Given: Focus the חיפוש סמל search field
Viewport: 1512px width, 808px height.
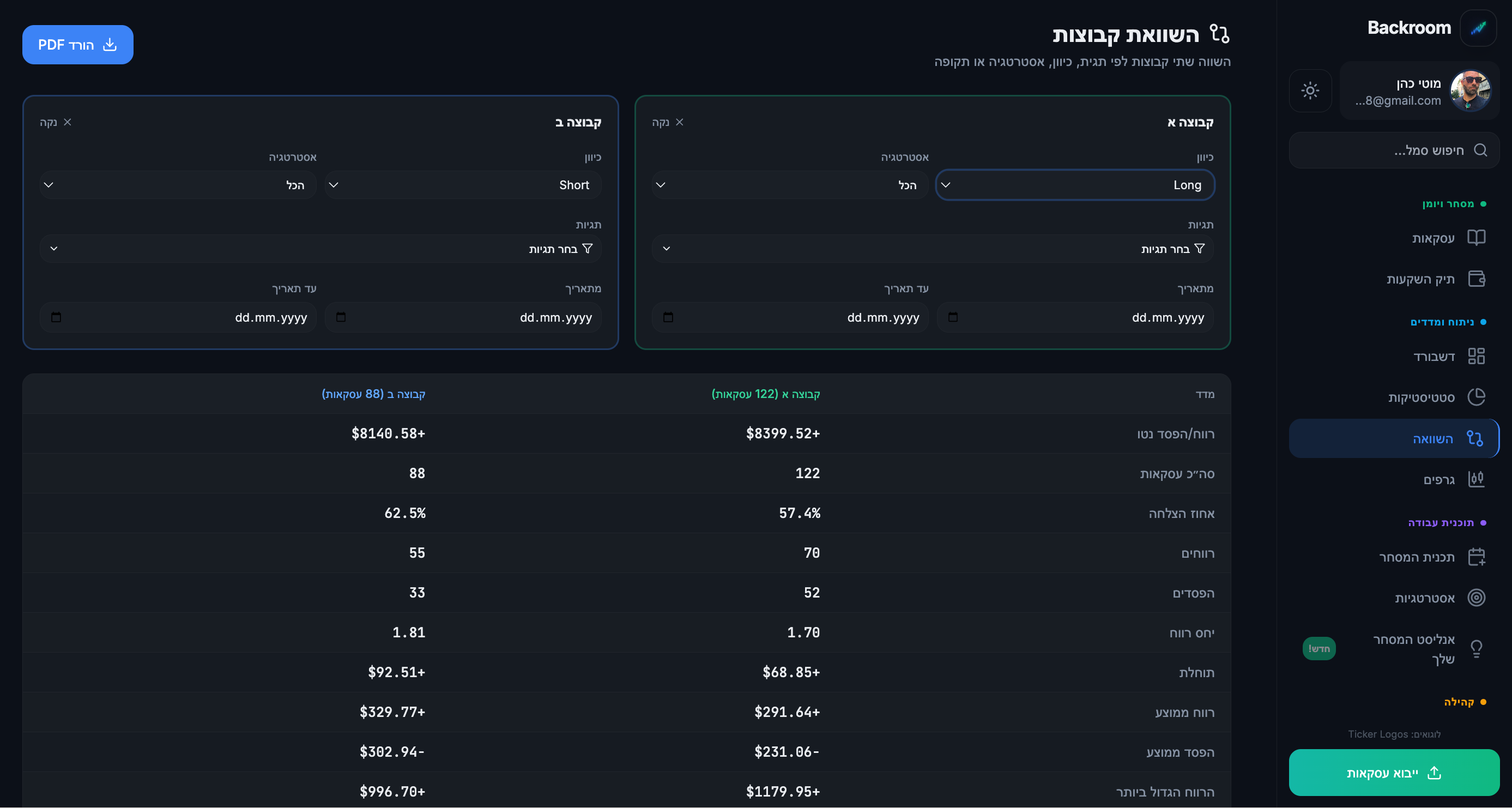Looking at the screenshot, I should (x=1394, y=150).
